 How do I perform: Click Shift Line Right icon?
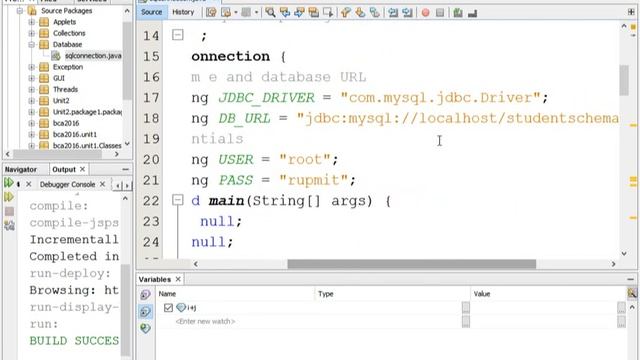tap(407, 13)
